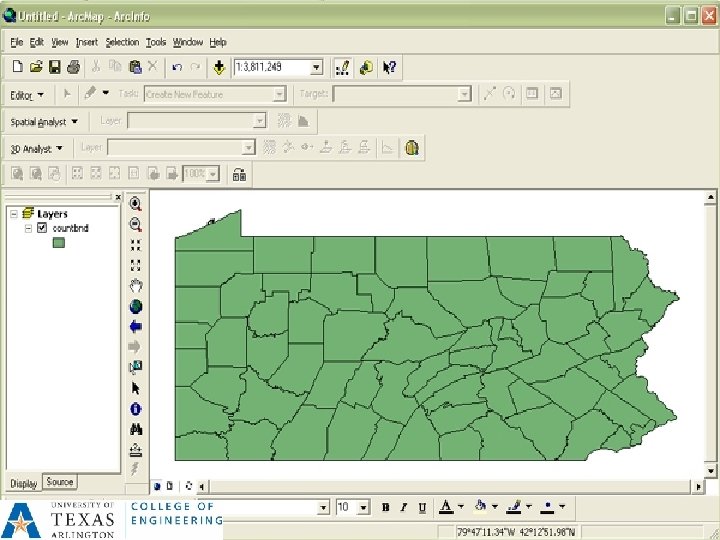
Task: Click the What's This help icon
Action: 389,68
